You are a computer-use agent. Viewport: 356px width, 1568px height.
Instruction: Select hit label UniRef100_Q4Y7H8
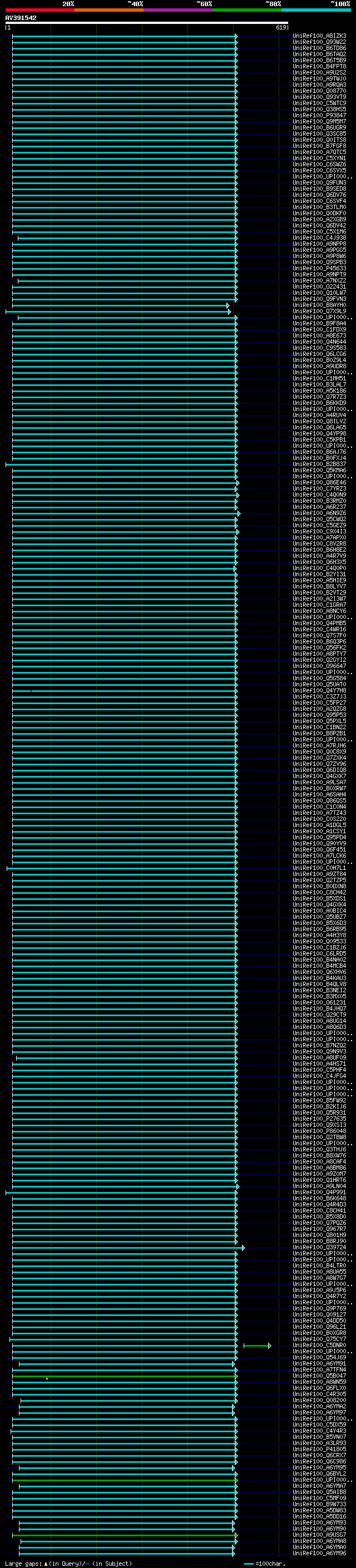[319, 691]
